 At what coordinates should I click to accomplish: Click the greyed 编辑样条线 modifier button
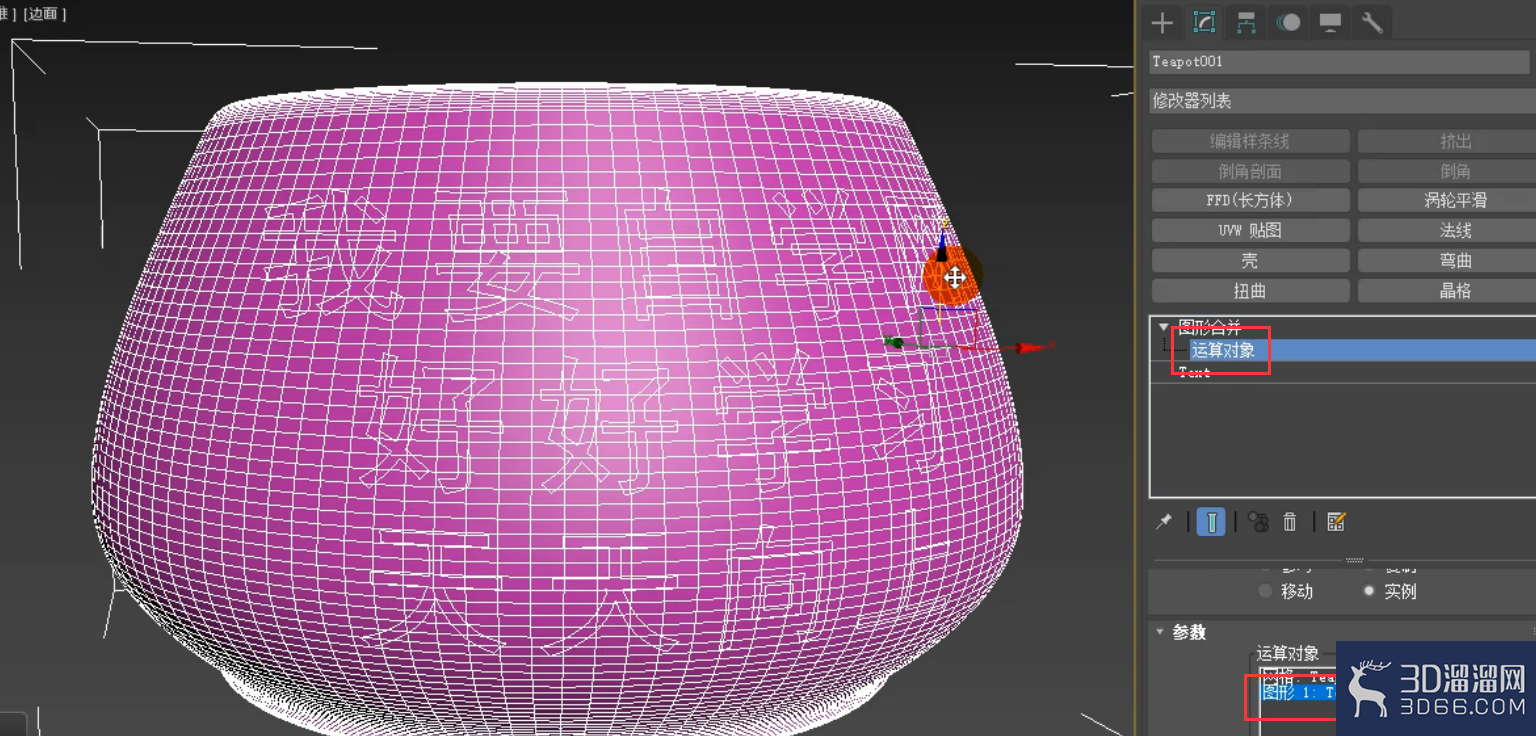1250,141
